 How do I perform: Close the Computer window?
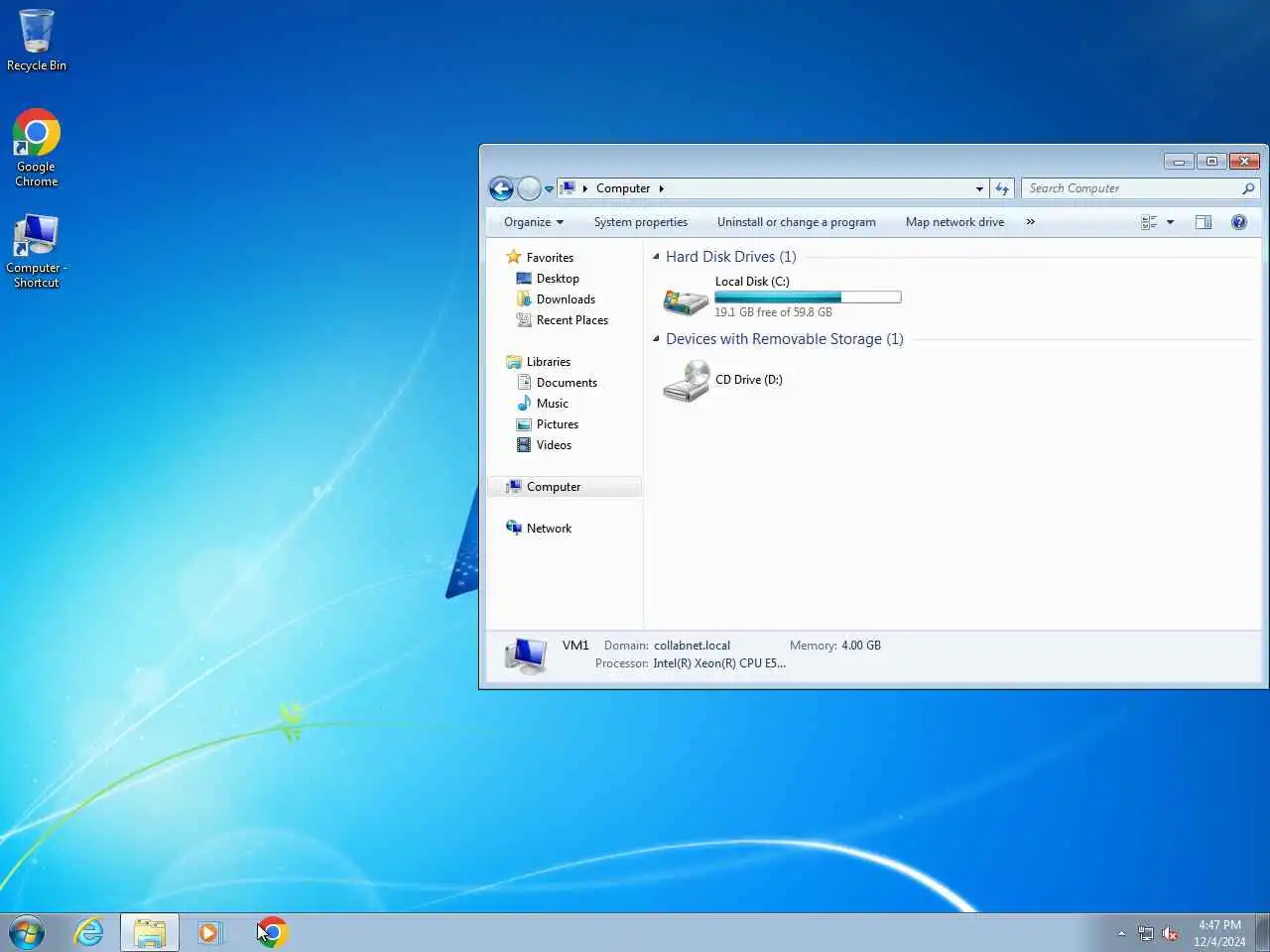[1244, 162]
